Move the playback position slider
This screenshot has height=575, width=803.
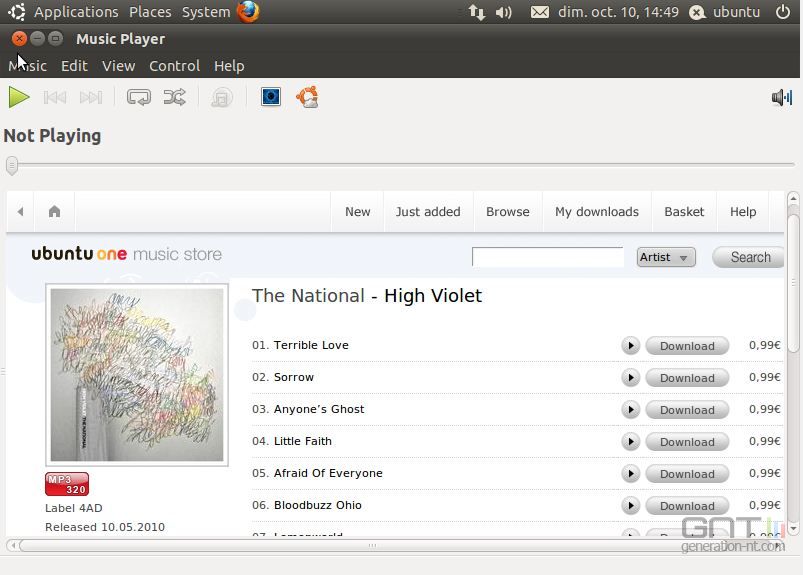point(12,165)
